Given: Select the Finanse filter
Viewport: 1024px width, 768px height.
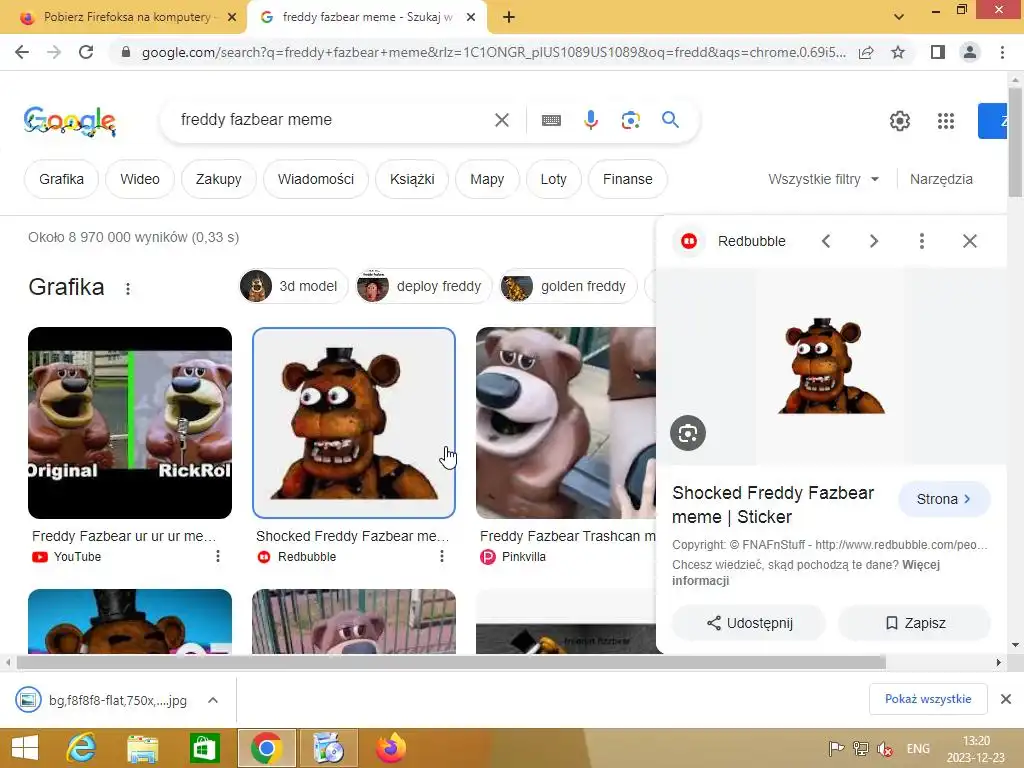Looking at the screenshot, I should [628, 179].
